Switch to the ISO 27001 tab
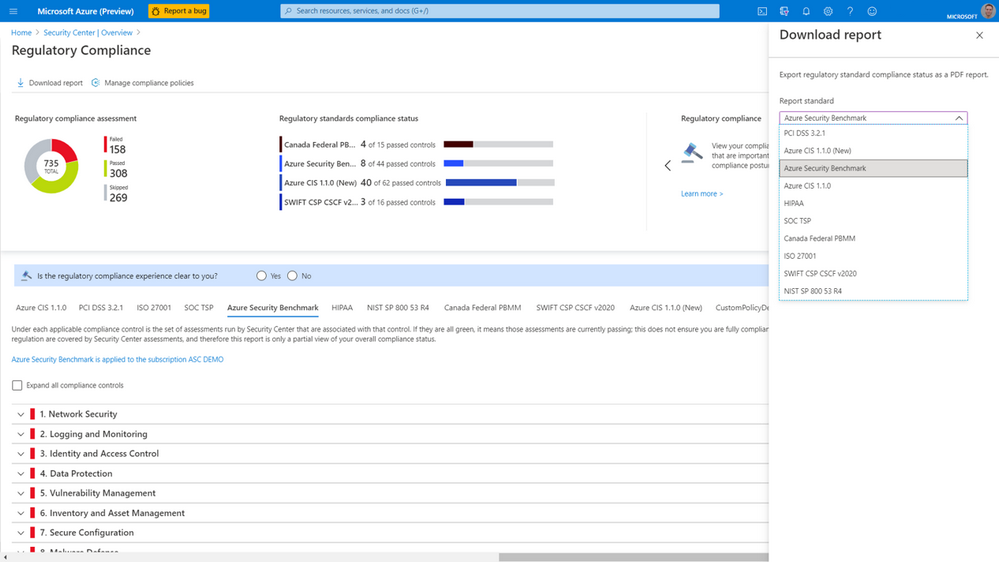 154,308
